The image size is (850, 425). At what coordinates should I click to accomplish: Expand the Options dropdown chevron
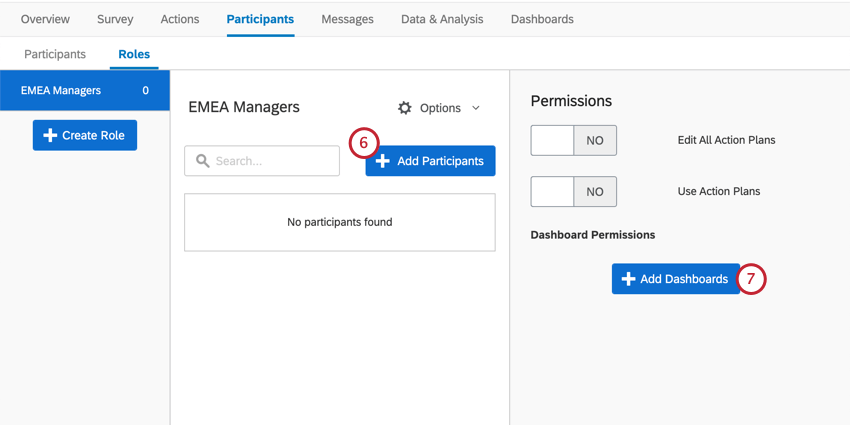click(x=476, y=108)
